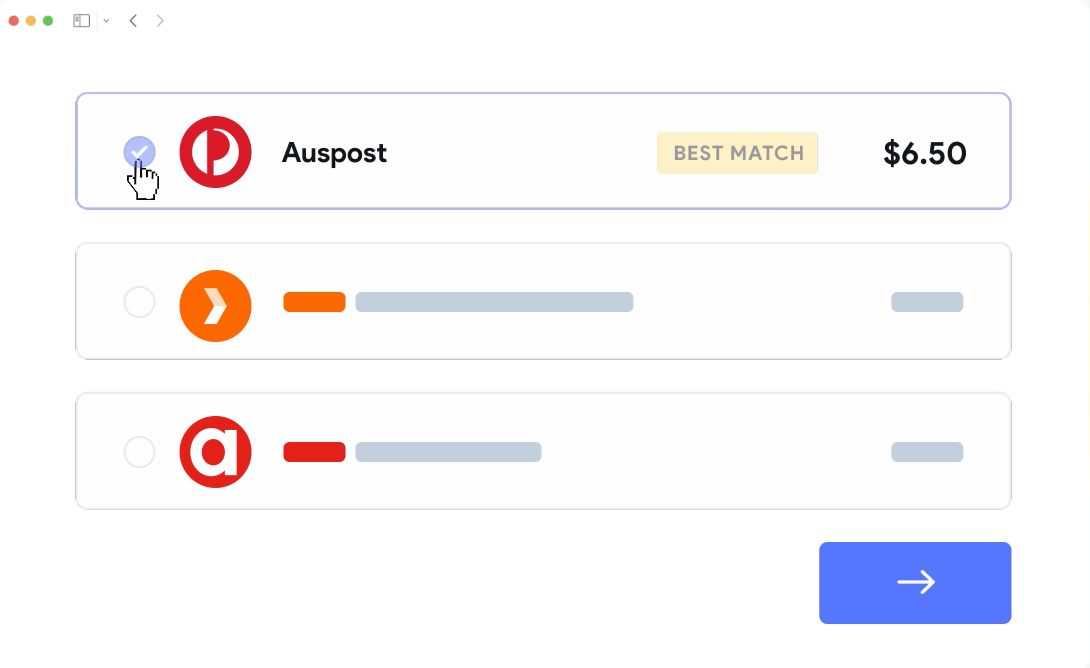1090x668 pixels.
Task: Deselect the checked Auspost radio button
Action: [139, 152]
